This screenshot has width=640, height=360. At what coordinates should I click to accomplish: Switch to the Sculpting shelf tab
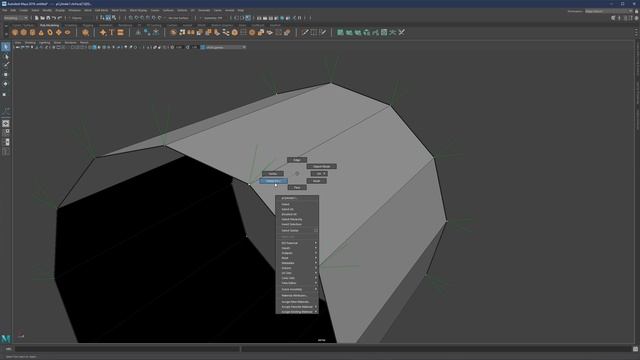[x=71, y=25]
